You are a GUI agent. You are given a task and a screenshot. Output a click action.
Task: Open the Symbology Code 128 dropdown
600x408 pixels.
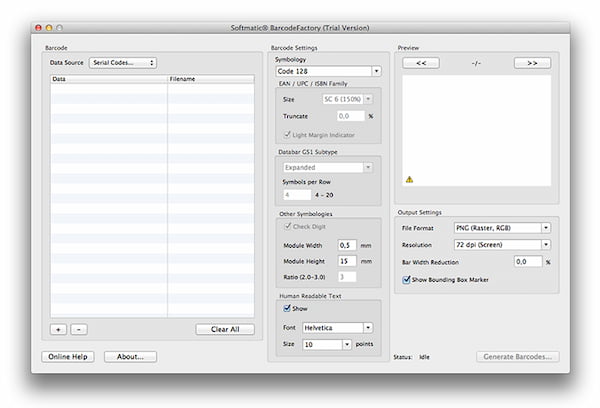coord(328,71)
